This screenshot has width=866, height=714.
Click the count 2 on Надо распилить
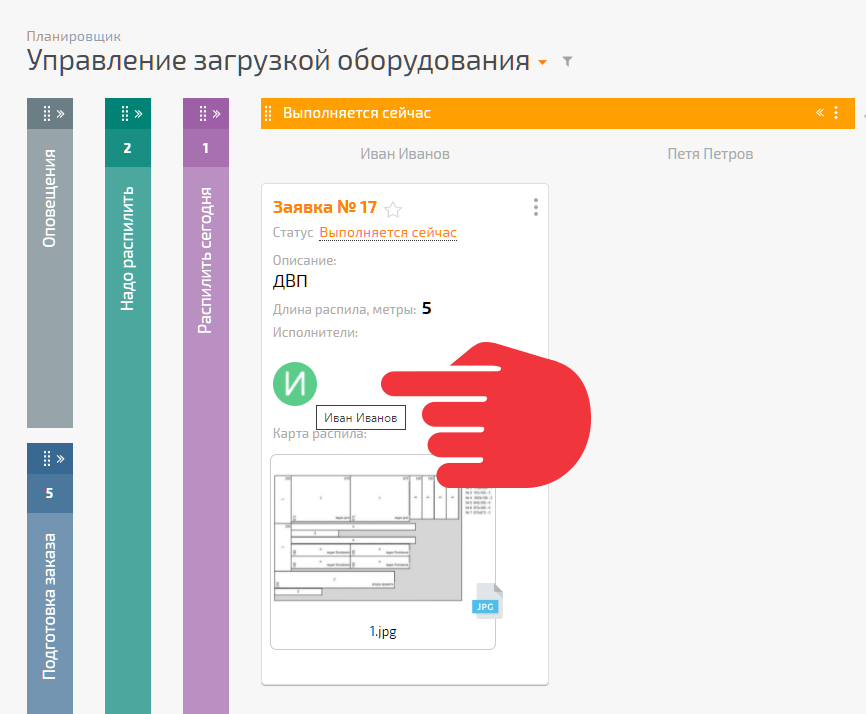(x=128, y=148)
